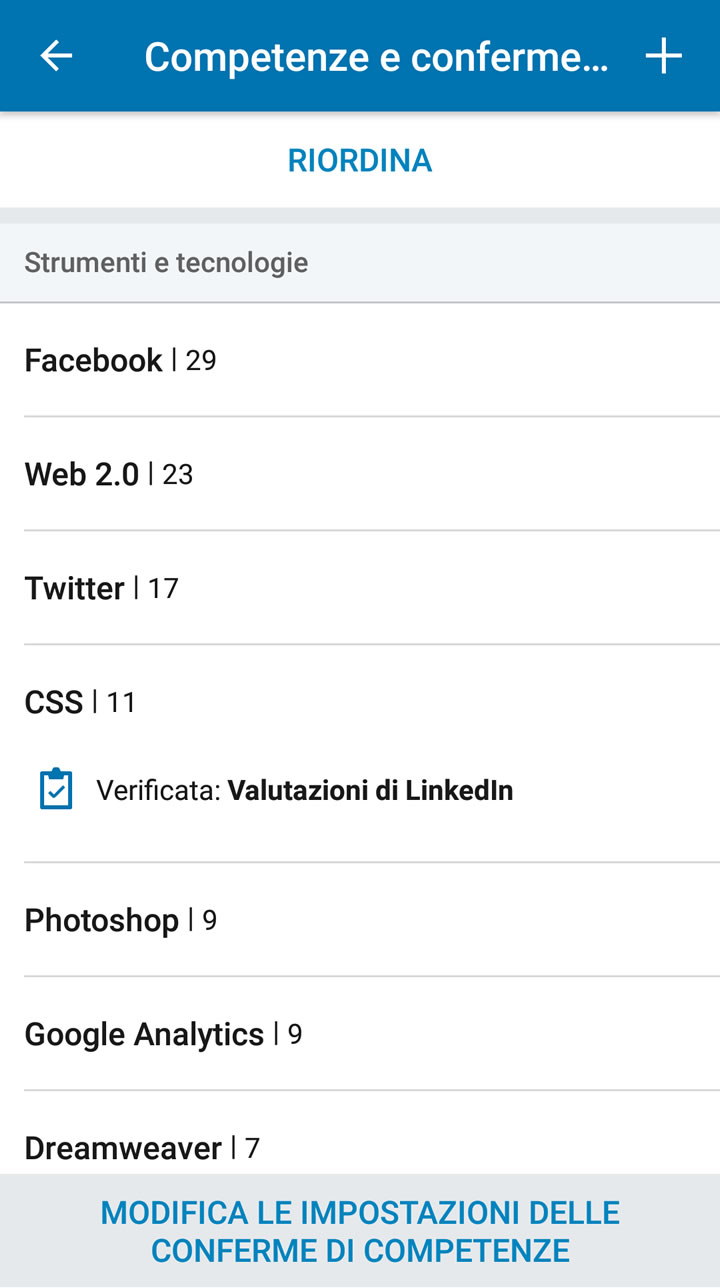Tap the plus icon to add skill
Screen dimensions: 720x1288
[663, 56]
